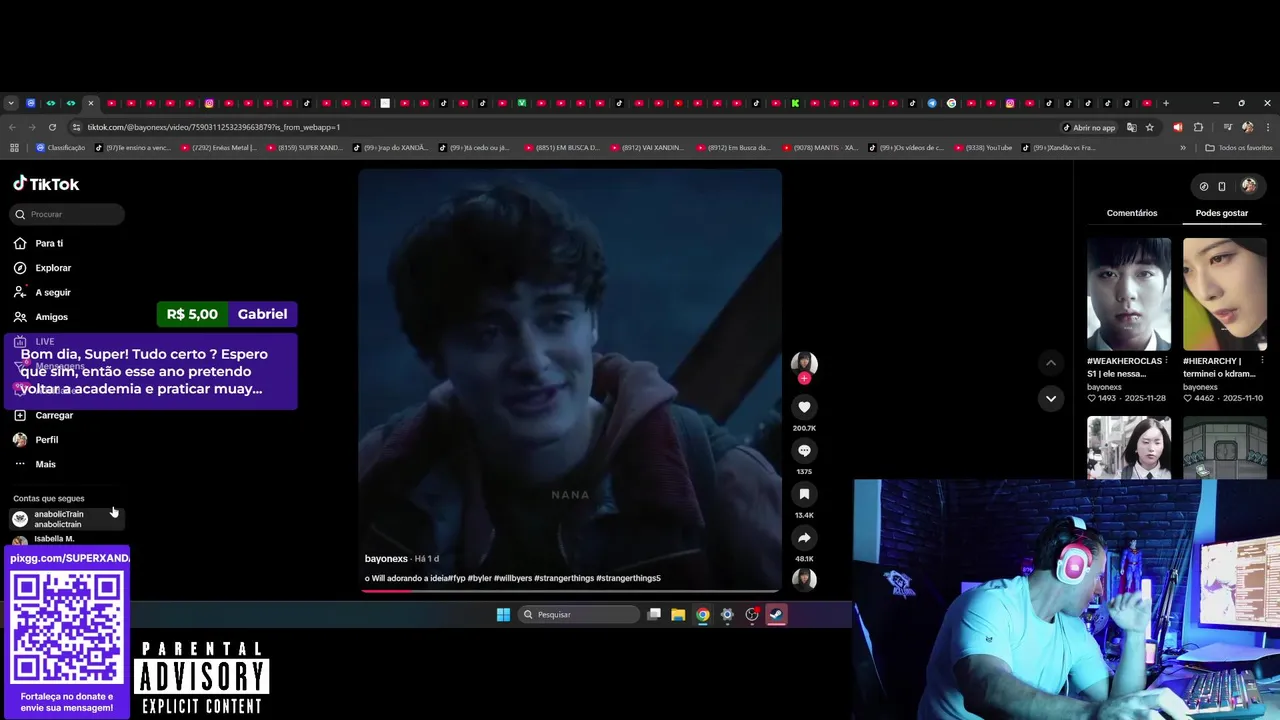This screenshot has height=720, width=1280.
Task: Open the get-app phone icon at top right
Action: (1222, 186)
